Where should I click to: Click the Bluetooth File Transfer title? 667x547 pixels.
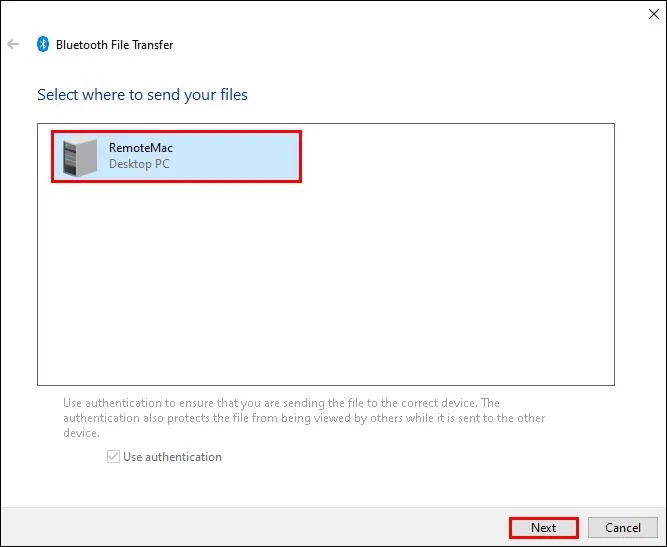coord(114,45)
